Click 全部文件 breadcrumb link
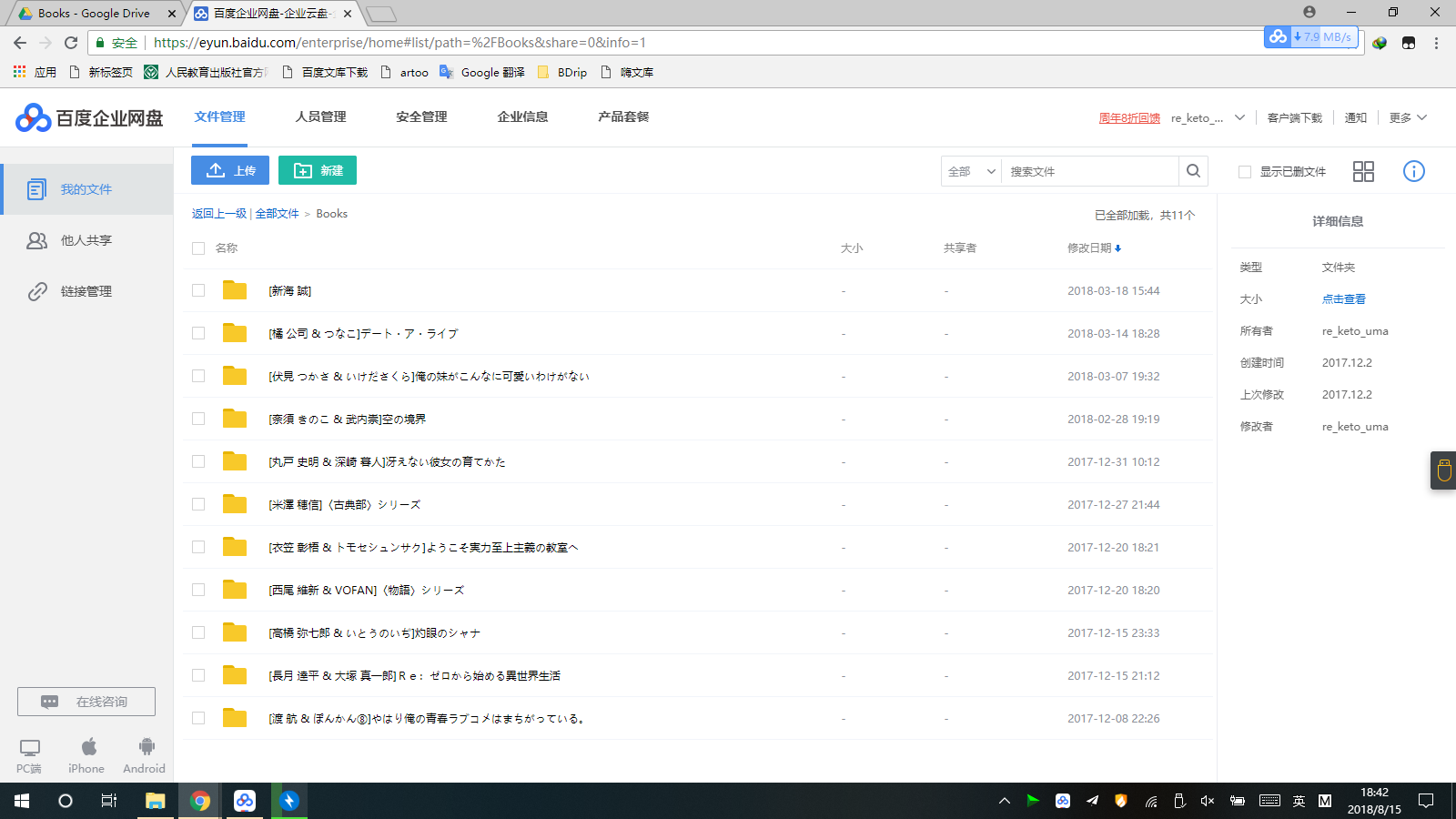 278,214
